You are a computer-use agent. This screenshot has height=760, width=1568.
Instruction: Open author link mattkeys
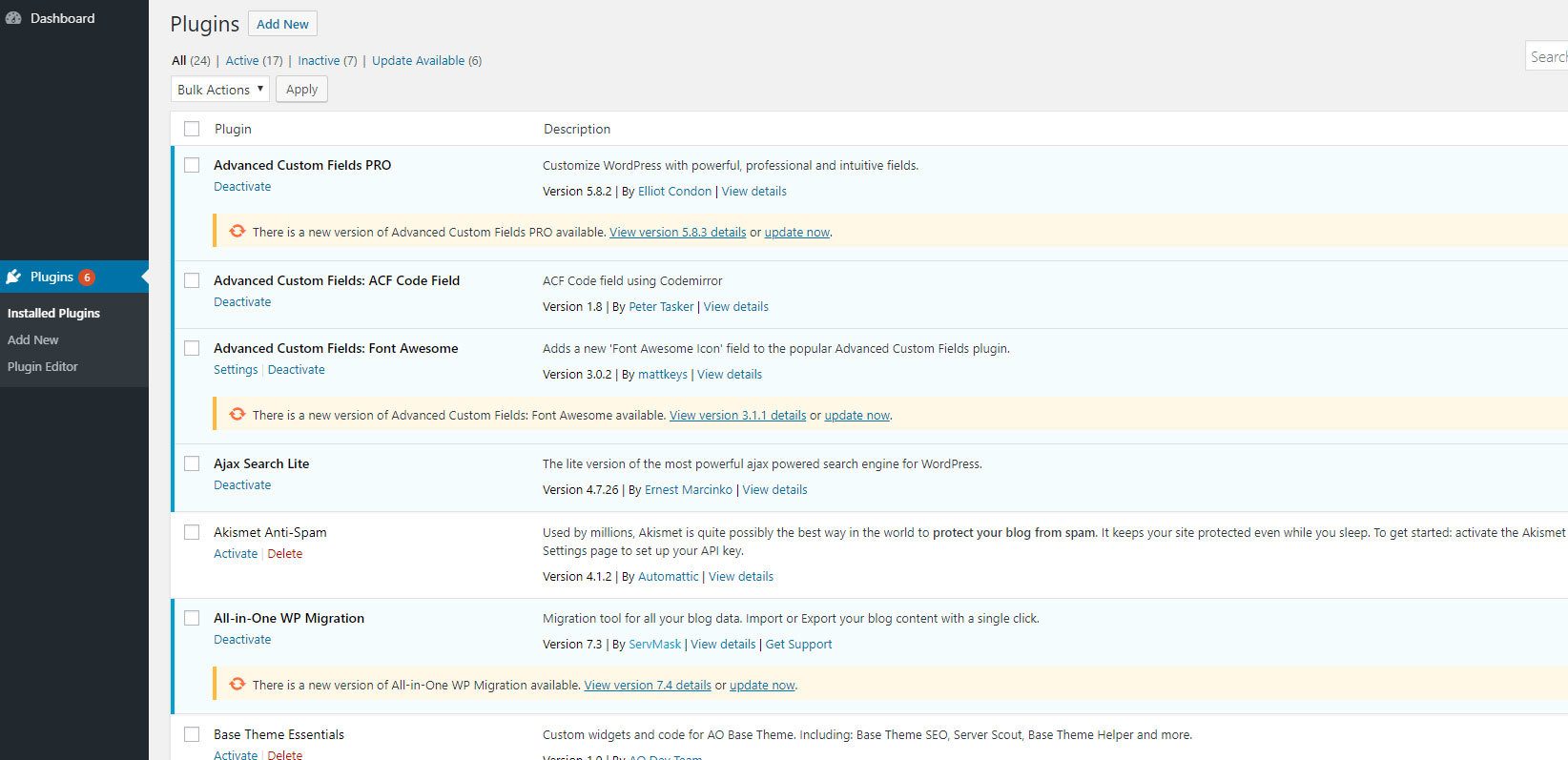pyautogui.click(x=663, y=375)
